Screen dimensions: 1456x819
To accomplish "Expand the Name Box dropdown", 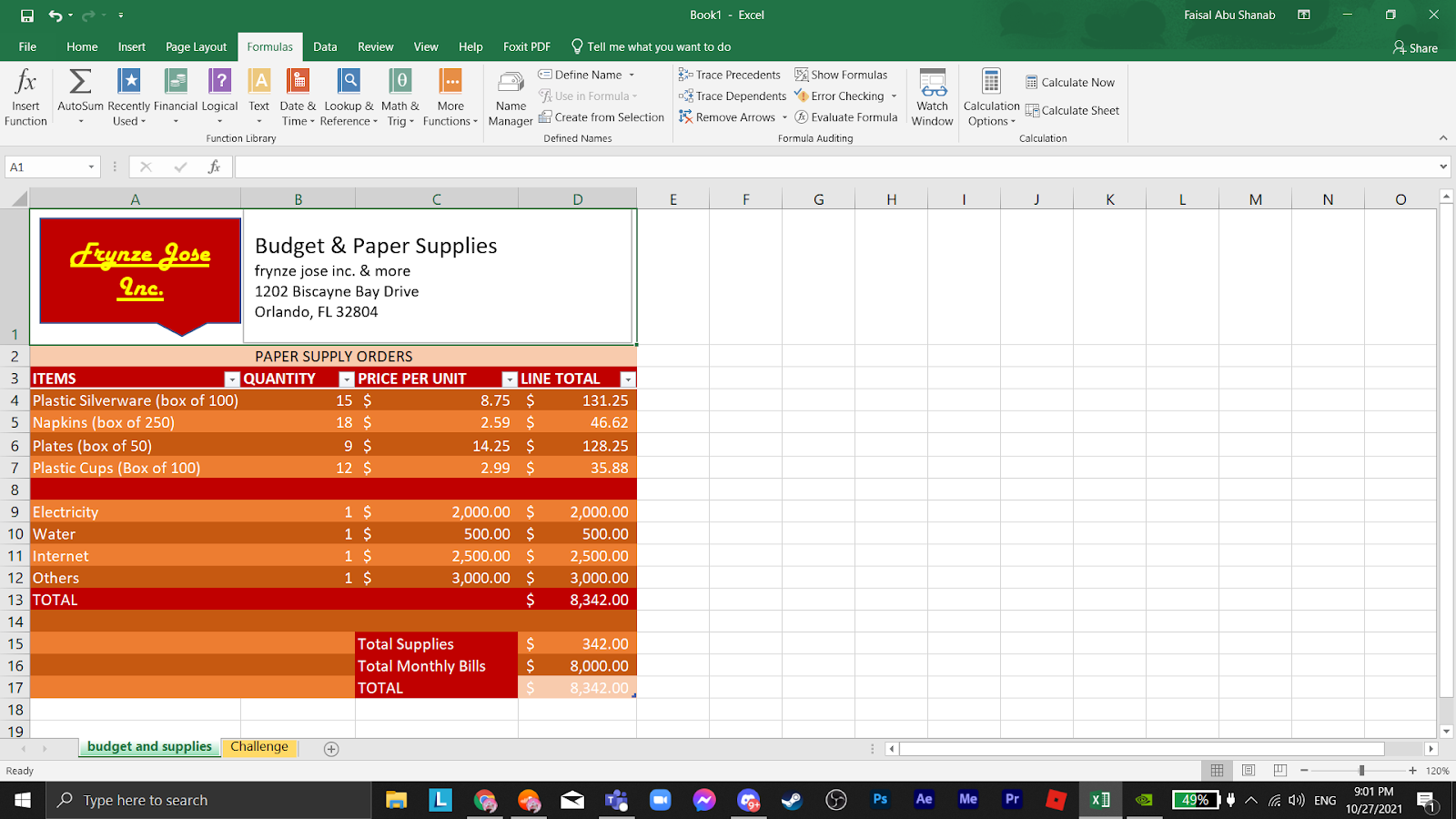I will 91,167.
